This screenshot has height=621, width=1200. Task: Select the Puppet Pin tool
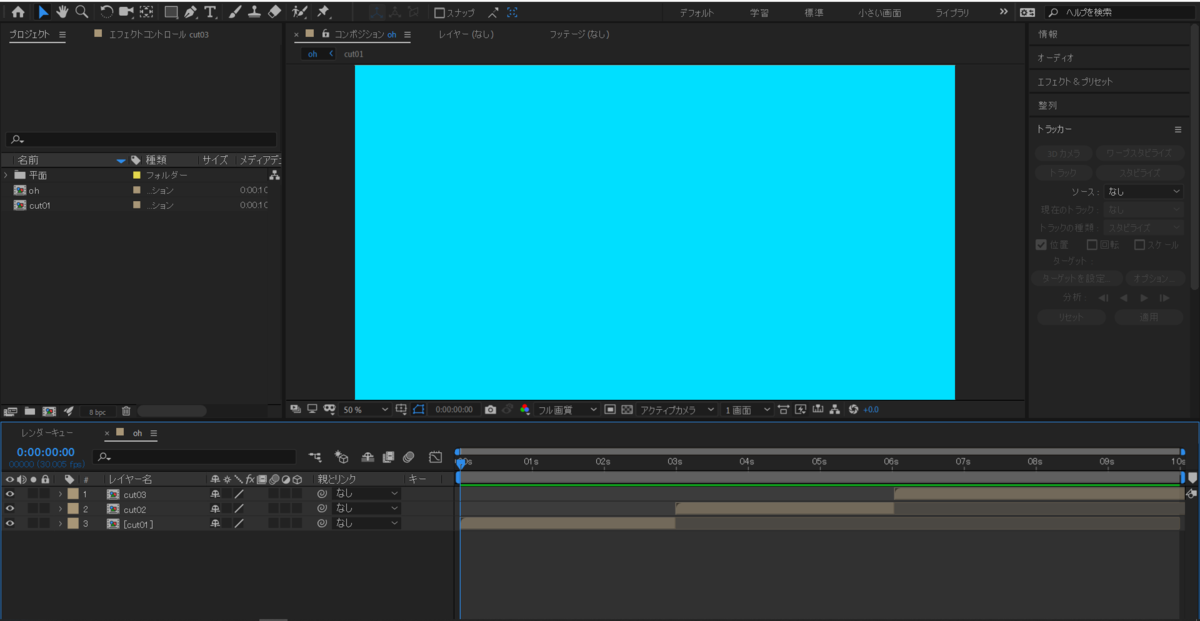[x=324, y=13]
